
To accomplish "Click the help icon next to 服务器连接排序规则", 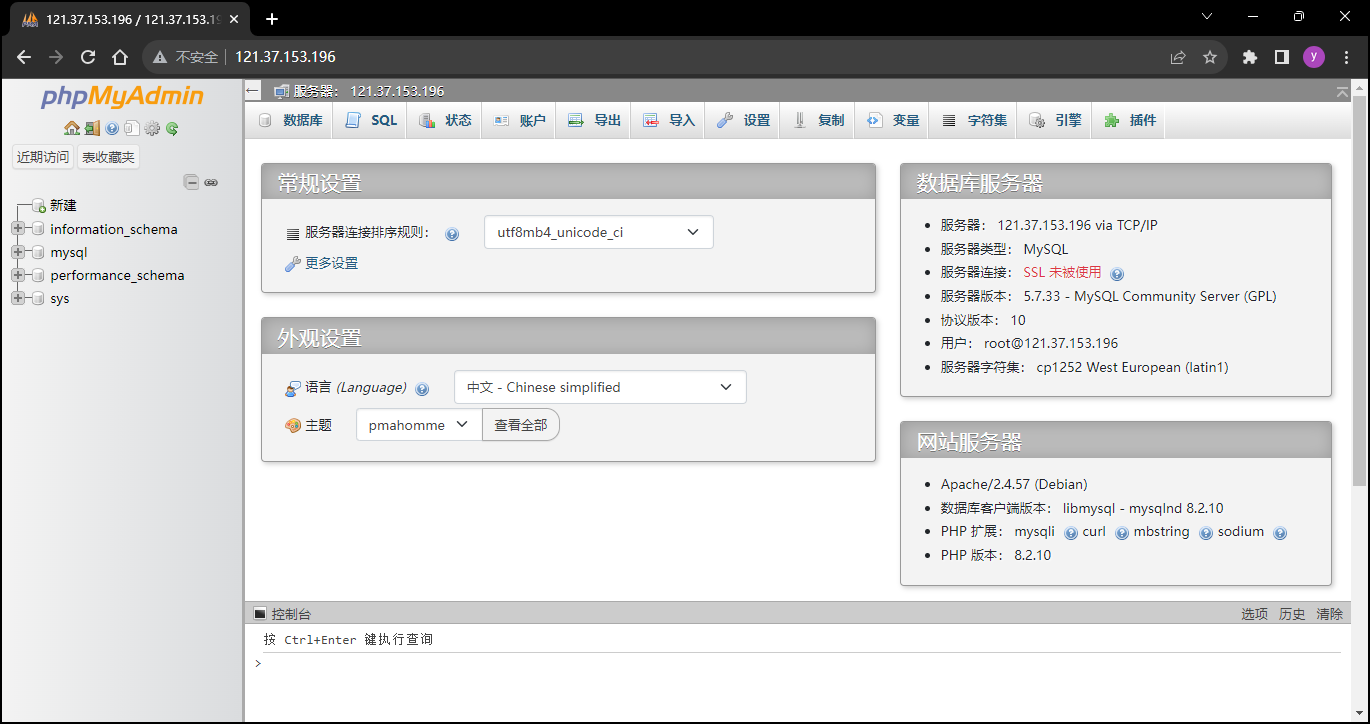I will [452, 234].
